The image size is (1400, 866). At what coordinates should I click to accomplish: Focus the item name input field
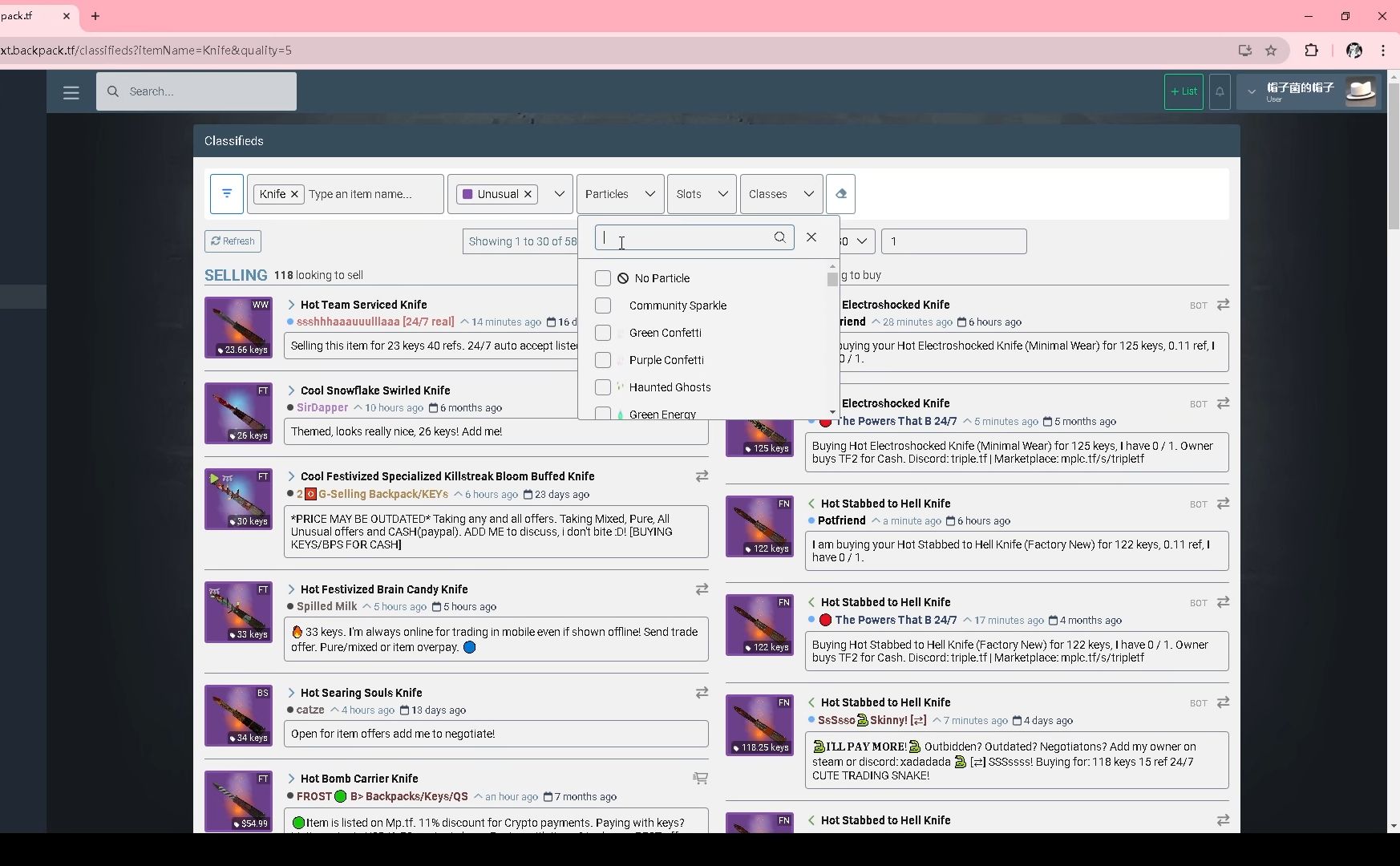coord(373,194)
